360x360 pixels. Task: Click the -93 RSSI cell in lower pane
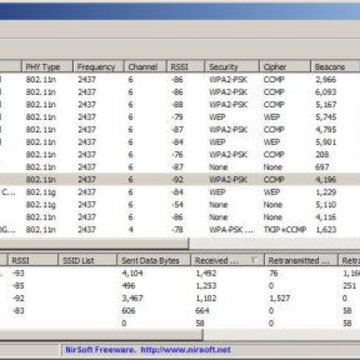pyautogui.click(x=18, y=273)
